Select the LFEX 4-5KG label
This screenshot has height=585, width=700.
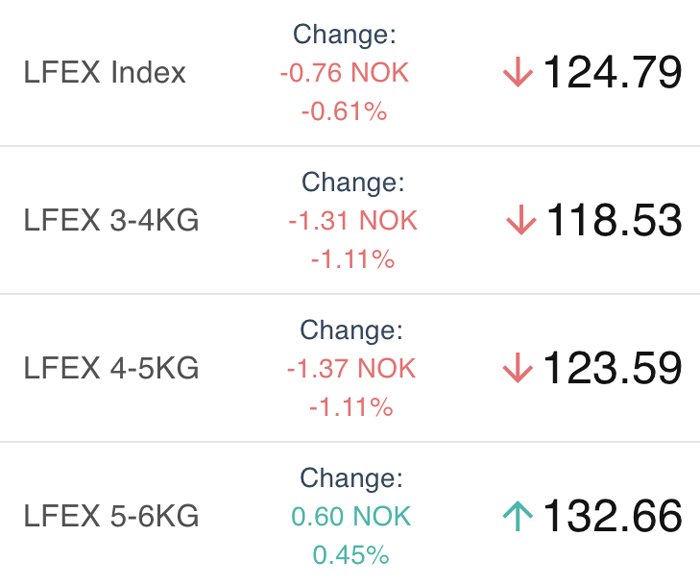point(111,368)
